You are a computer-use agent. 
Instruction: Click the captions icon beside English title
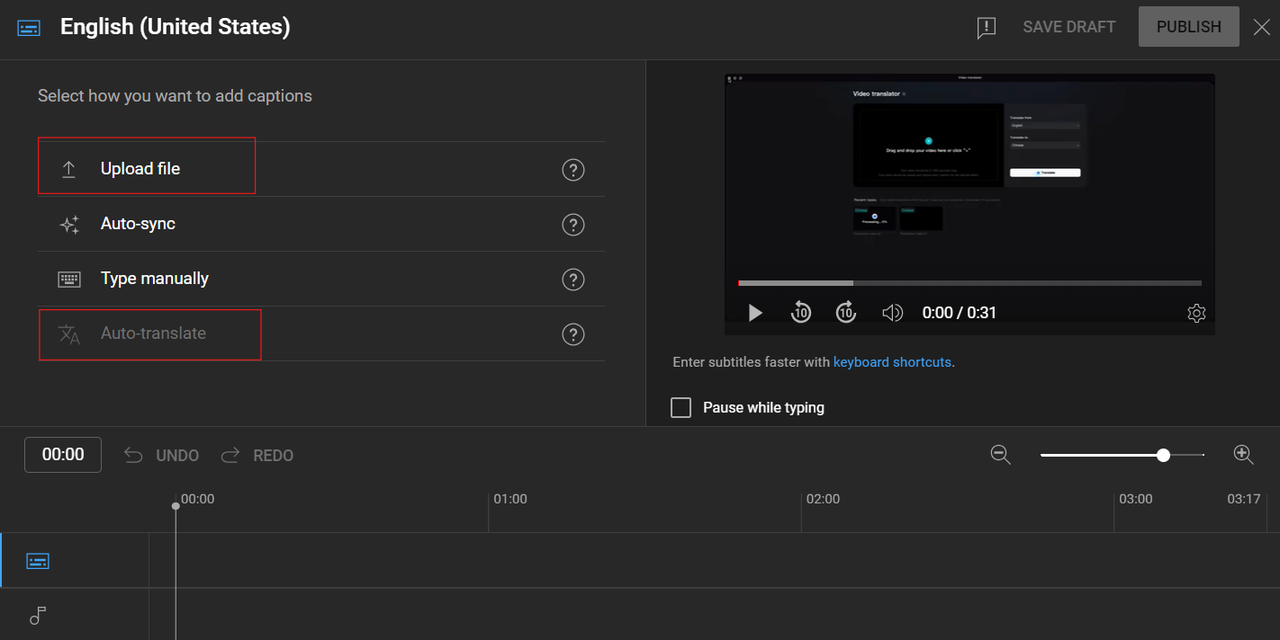pos(29,28)
